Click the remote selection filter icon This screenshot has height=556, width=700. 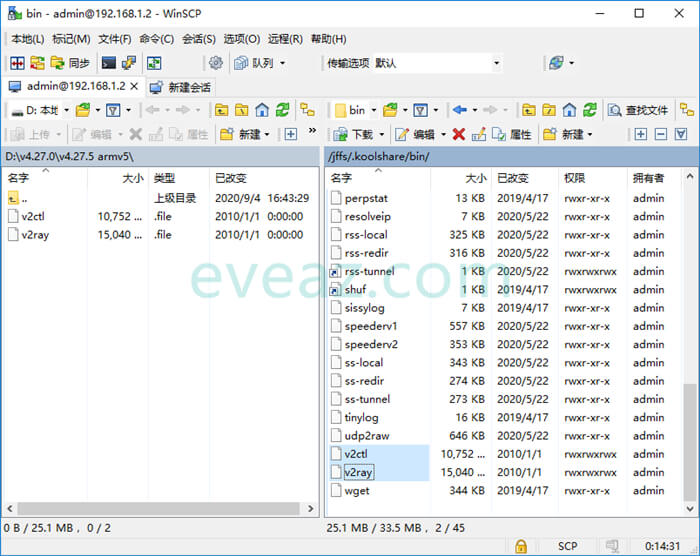681,134
